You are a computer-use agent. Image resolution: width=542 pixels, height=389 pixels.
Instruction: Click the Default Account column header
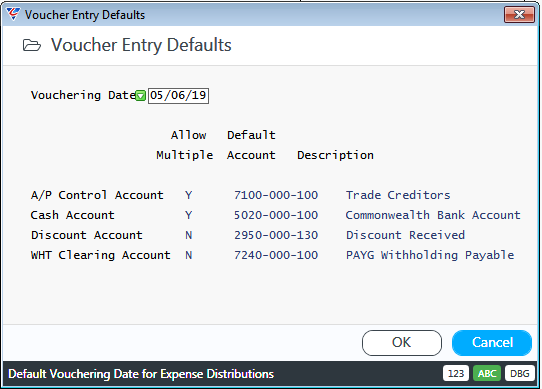[x=251, y=145]
